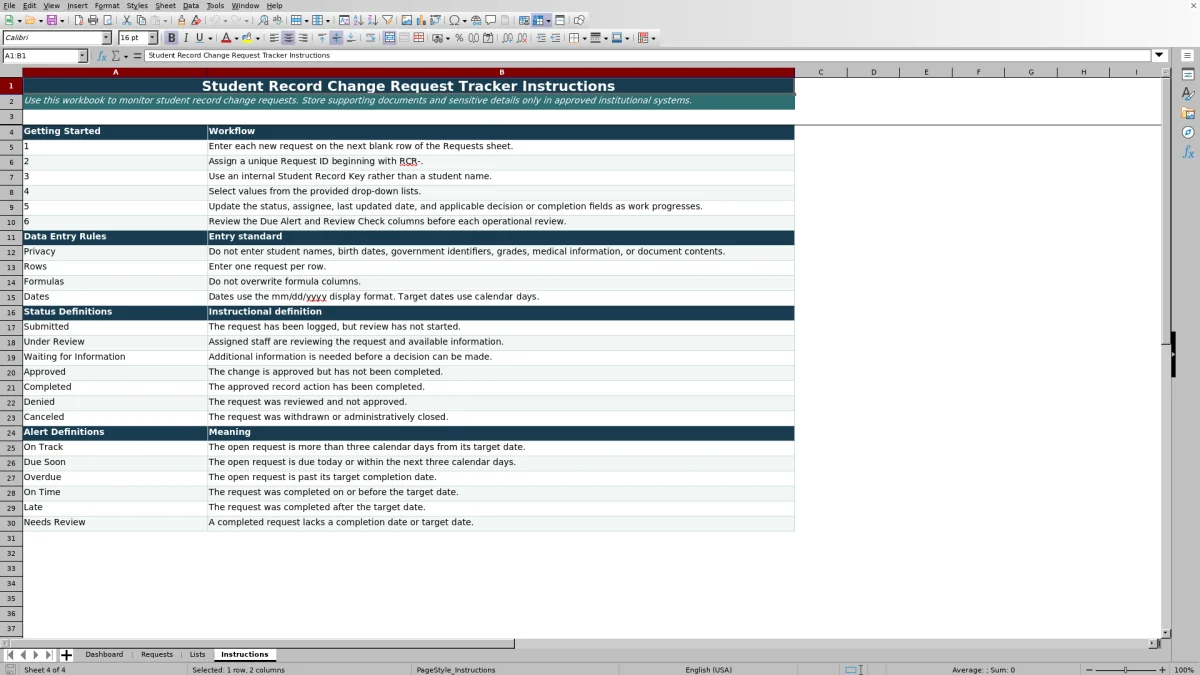Click the Format as Percent icon
Image resolution: width=1200 pixels, height=675 pixels.
point(459,38)
